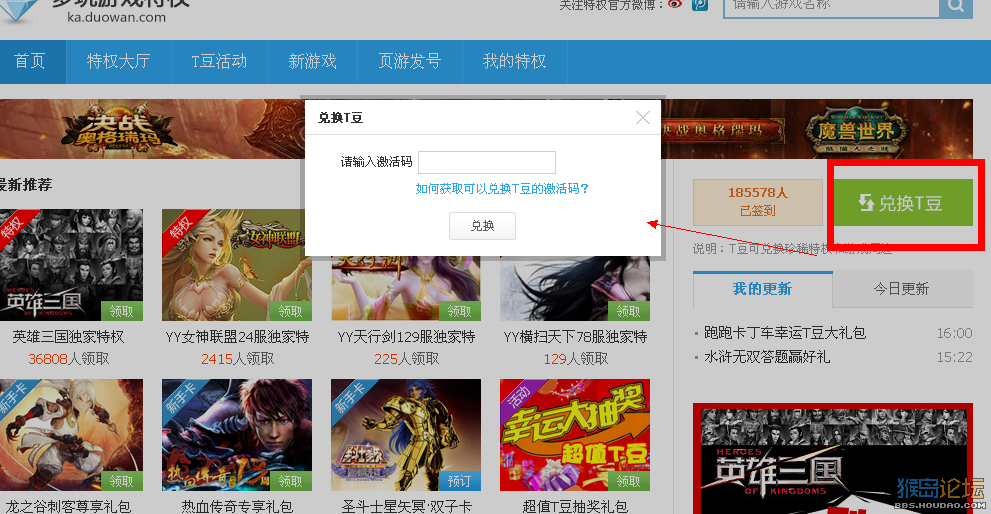Image resolution: width=991 pixels, height=514 pixels.
Task: Open the 页游发号 navigation tab
Action: point(410,61)
